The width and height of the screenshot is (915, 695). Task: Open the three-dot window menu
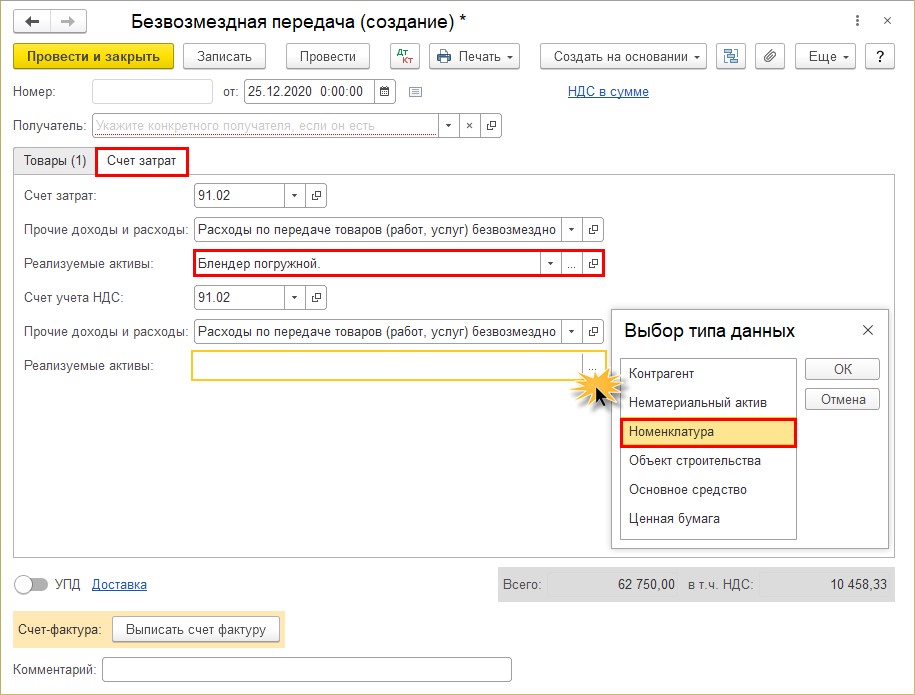pos(857,21)
